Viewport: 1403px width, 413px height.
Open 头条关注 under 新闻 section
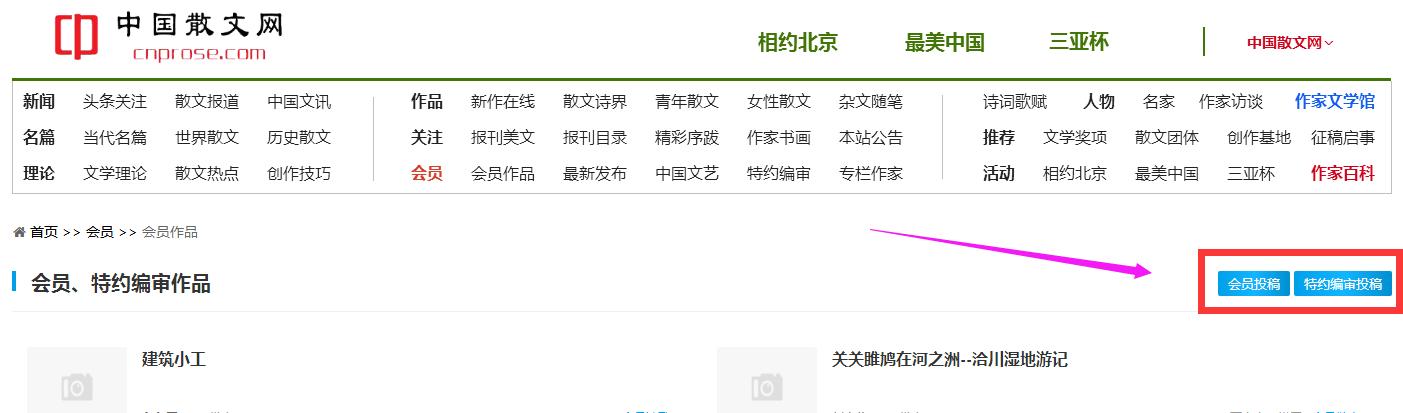115,101
